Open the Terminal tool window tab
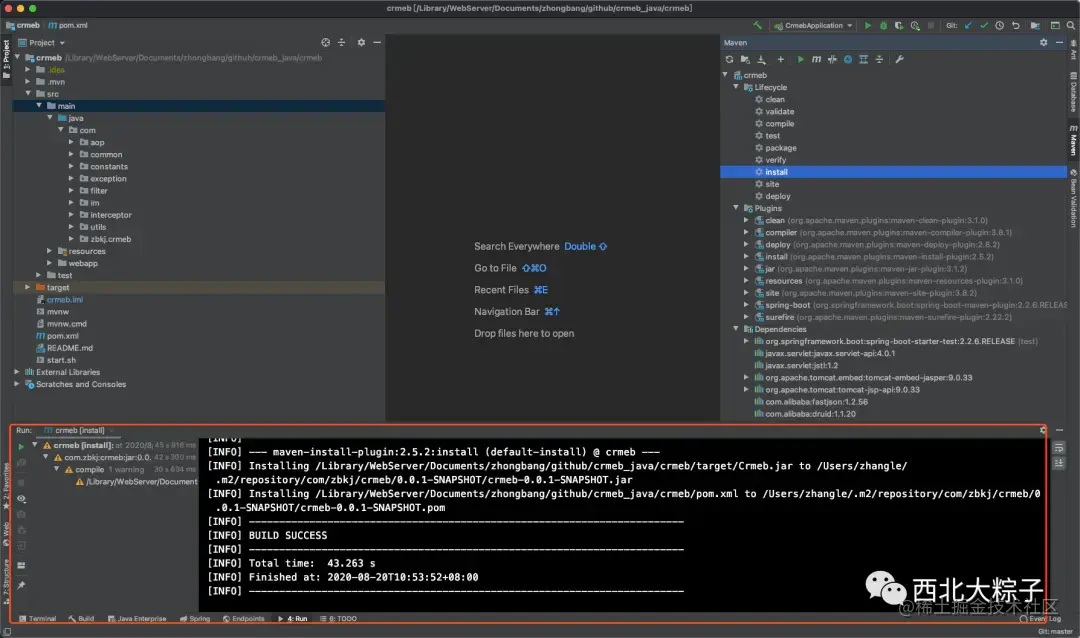 [x=38, y=619]
